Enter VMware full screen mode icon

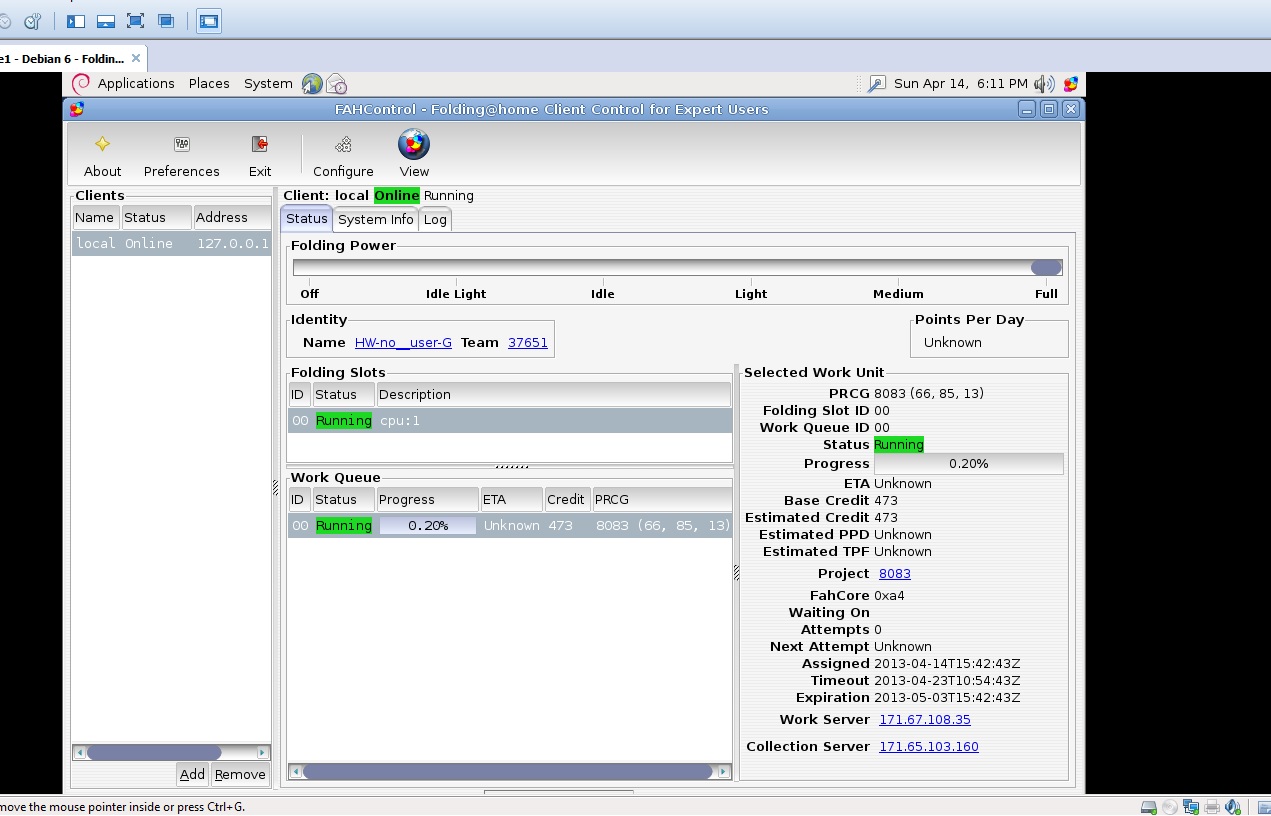point(136,21)
